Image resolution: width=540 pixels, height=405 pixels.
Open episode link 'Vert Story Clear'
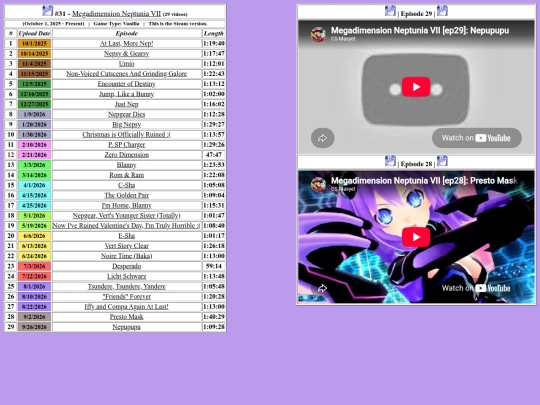[126, 246]
